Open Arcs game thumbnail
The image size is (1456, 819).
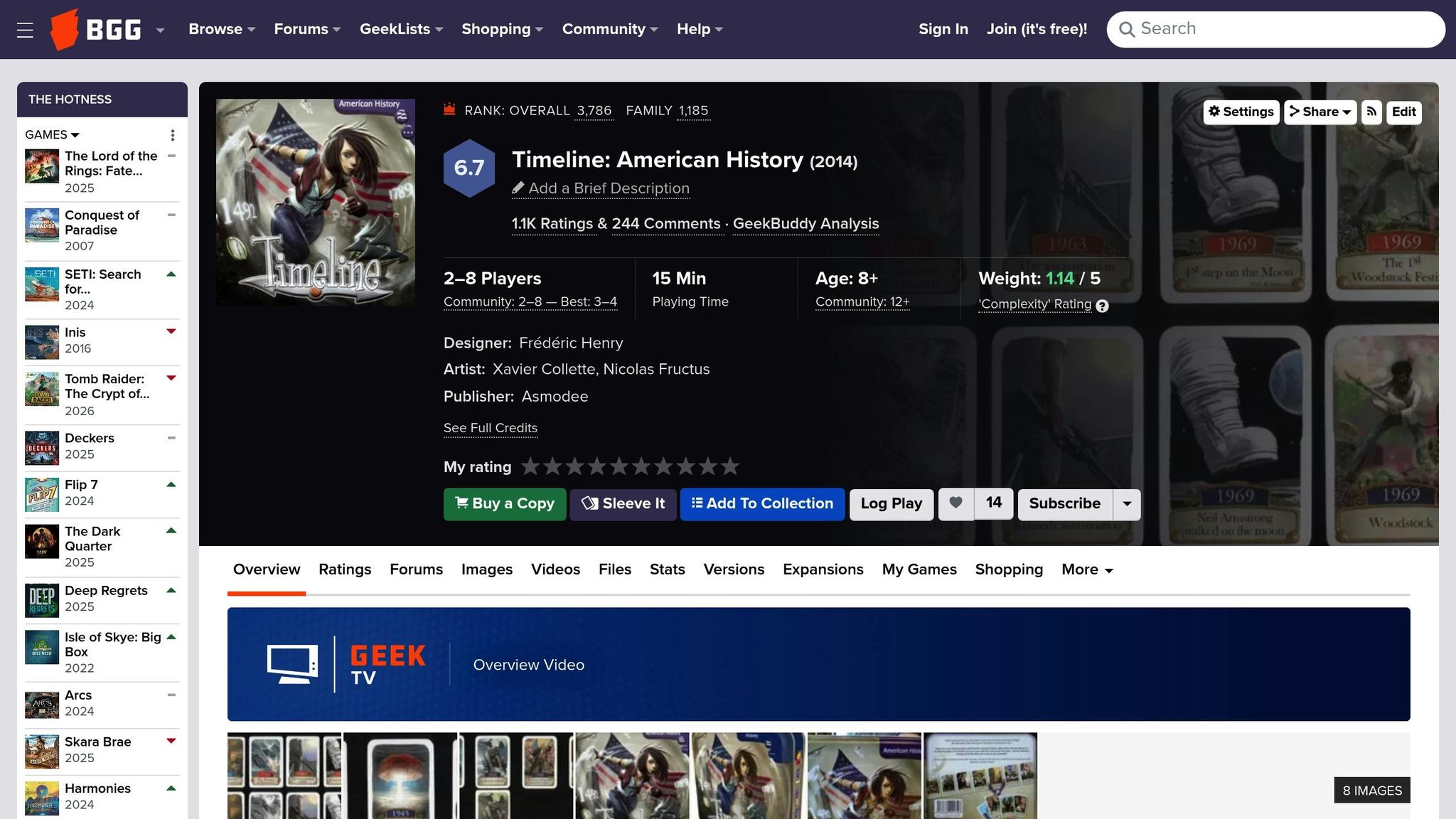pos(42,705)
